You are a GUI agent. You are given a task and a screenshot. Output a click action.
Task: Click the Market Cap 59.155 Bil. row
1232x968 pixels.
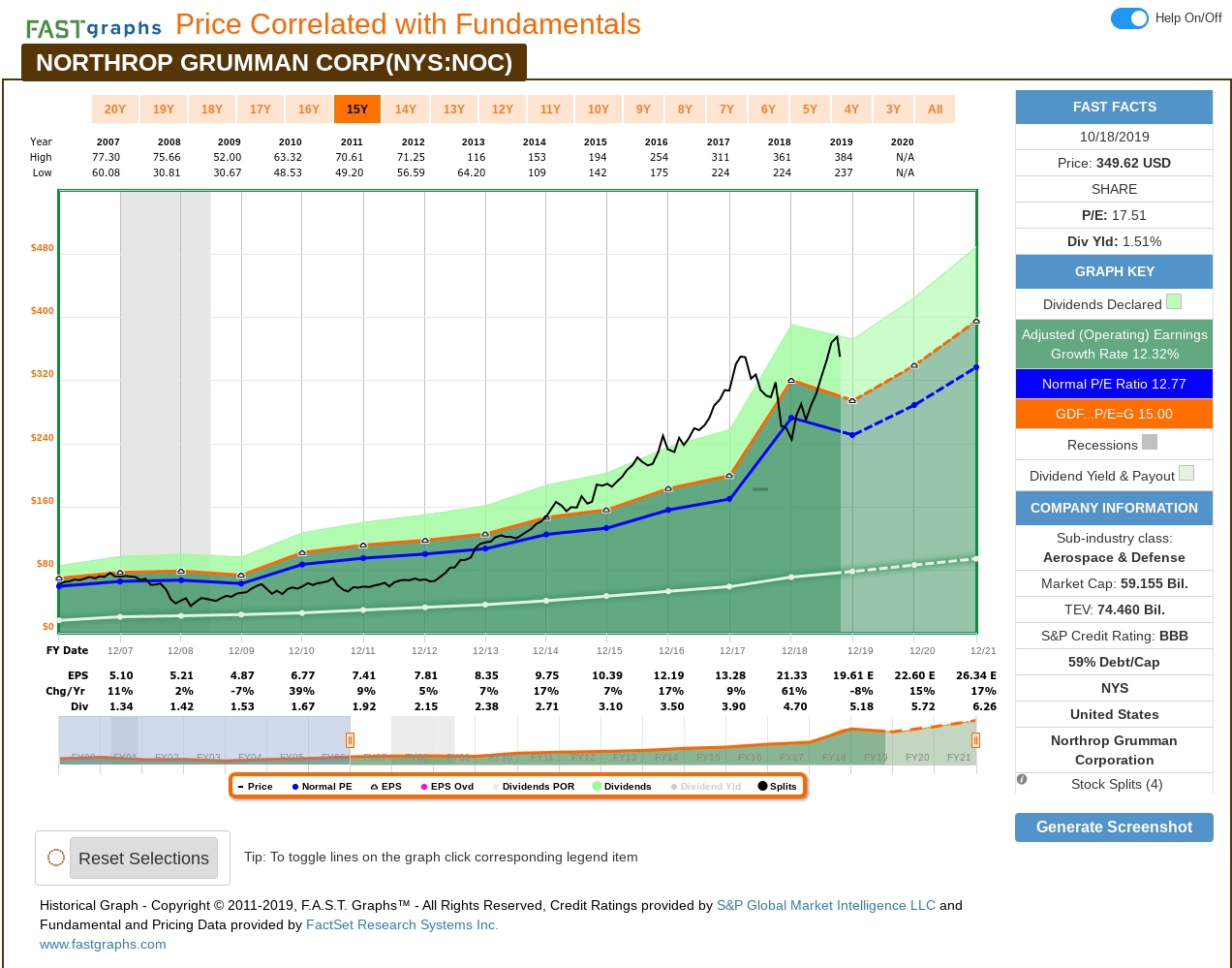(1114, 583)
